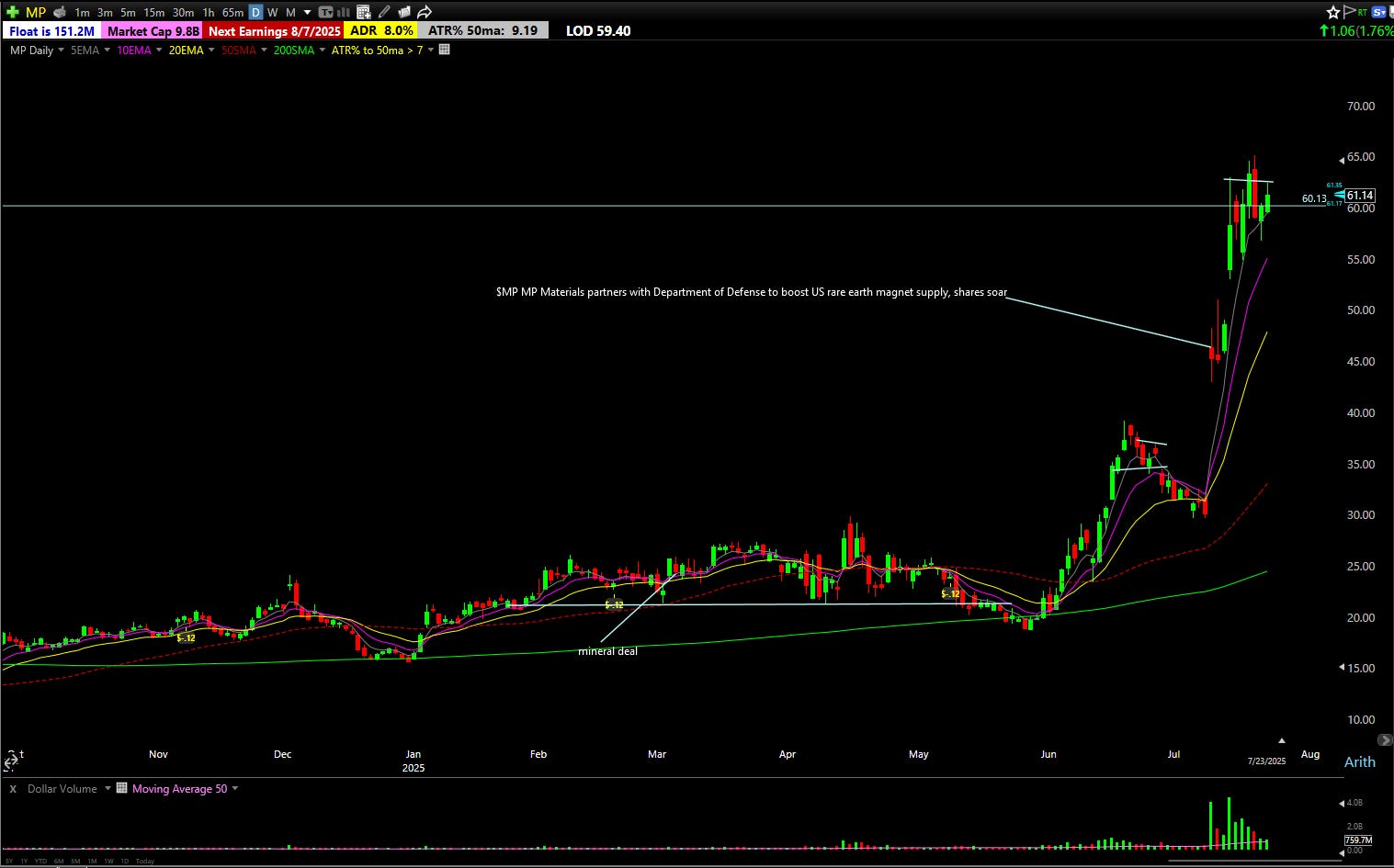
Task: Select the 5Y range shortcut
Action: click(9, 861)
